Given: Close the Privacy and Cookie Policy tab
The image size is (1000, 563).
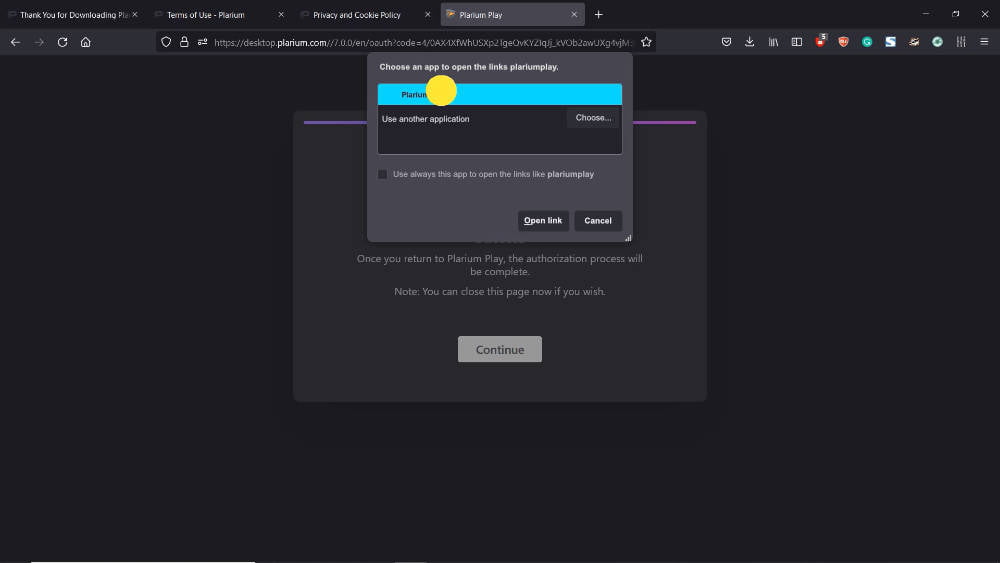Looking at the screenshot, I should [427, 14].
